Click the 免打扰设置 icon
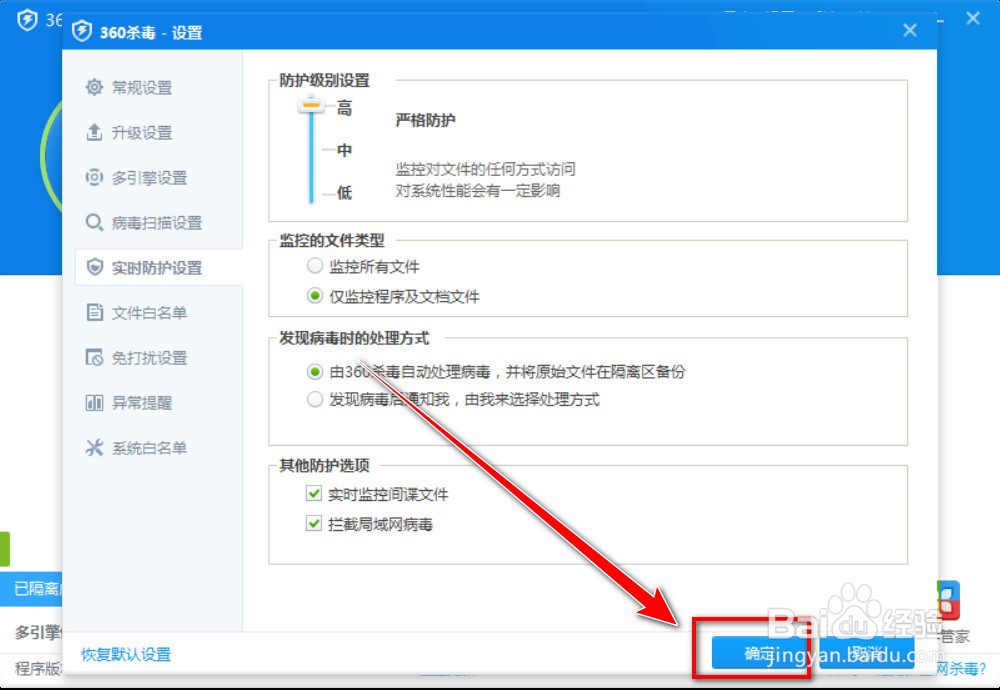This screenshot has width=1000, height=690. (x=94, y=358)
